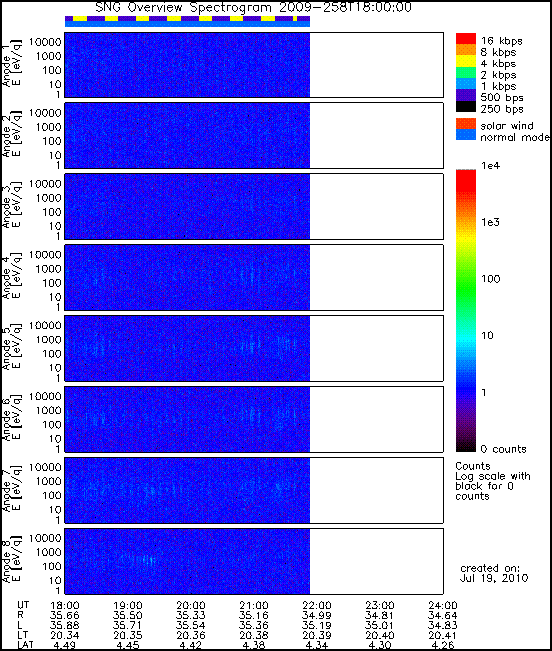Click the 'created on: Jul 19, 2010' note

(x=494, y=573)
